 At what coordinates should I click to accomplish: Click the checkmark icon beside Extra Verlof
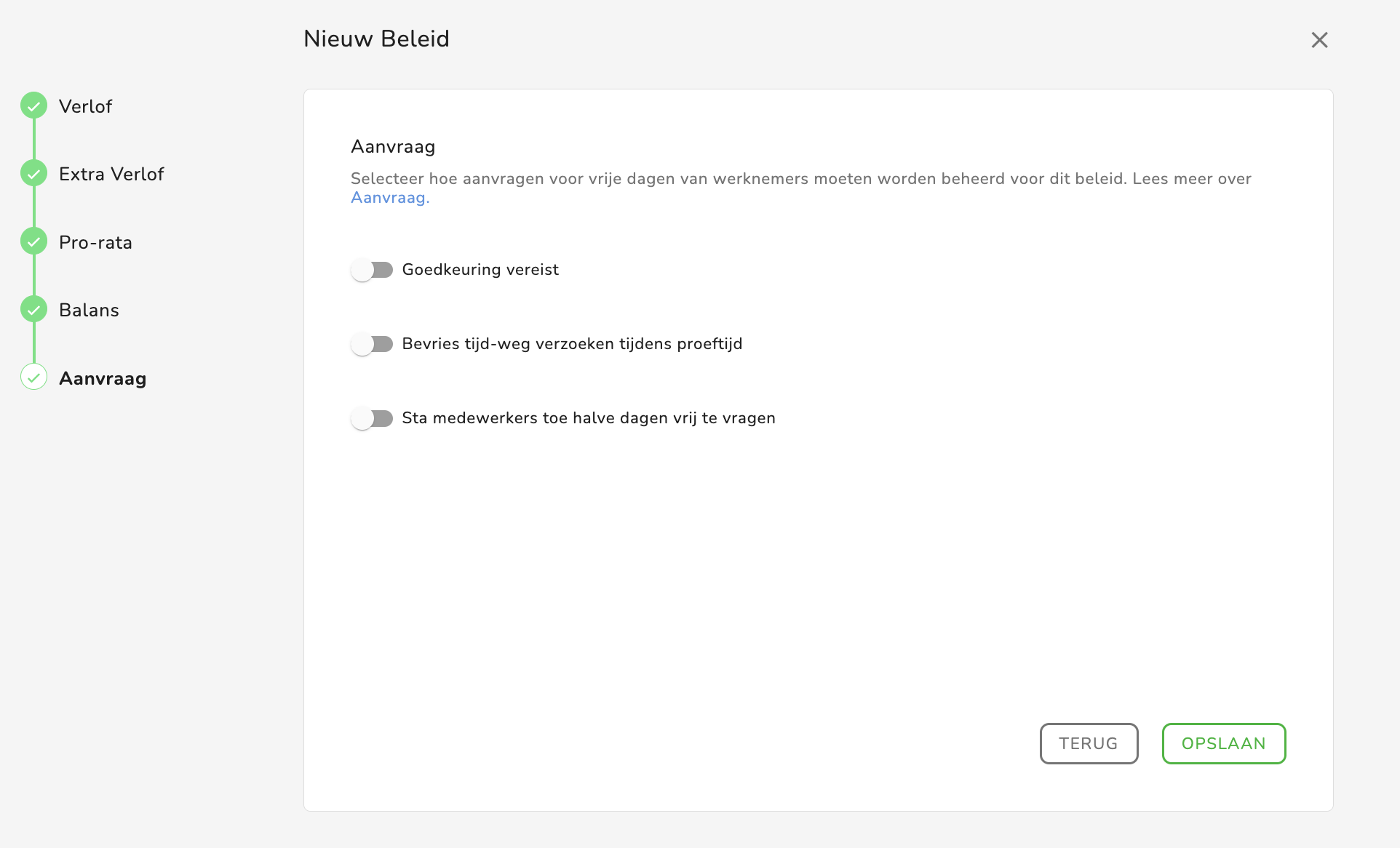point(34,174)
